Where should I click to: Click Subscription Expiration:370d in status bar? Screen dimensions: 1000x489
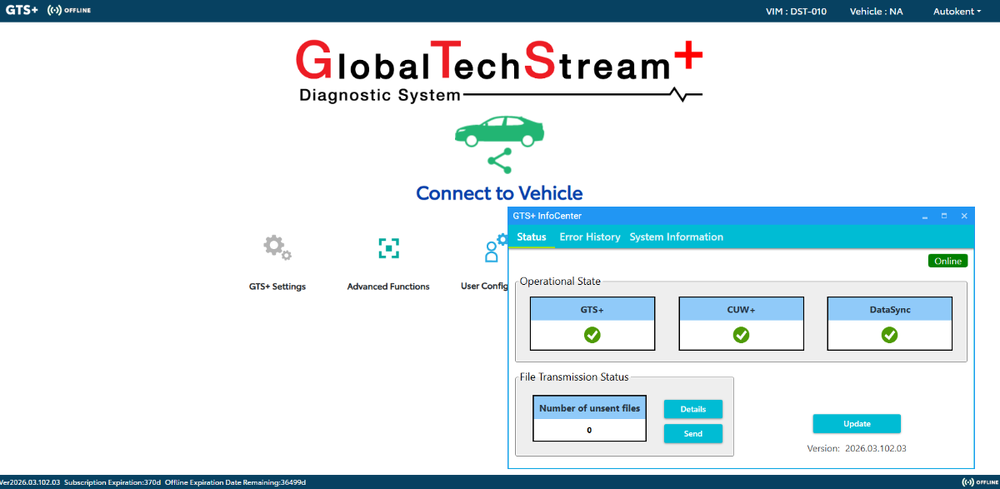pyautogui.click(x=113, y=483)
